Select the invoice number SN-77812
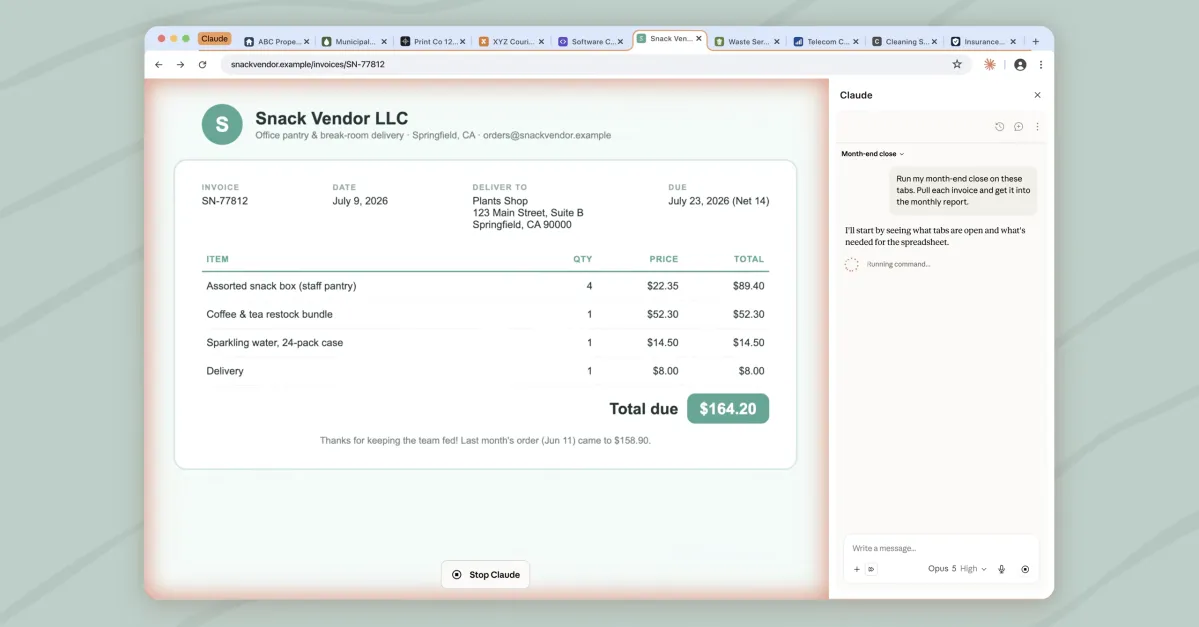Image resolution: width=1199 pixels, height=627 pixels. coord(225,201)
